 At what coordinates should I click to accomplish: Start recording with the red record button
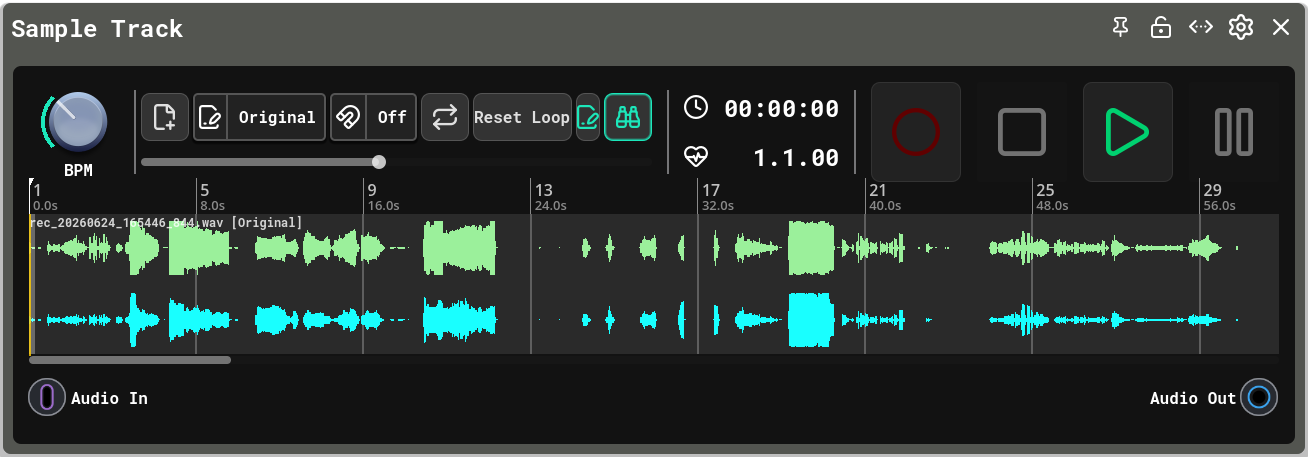(x=916, y=132)
